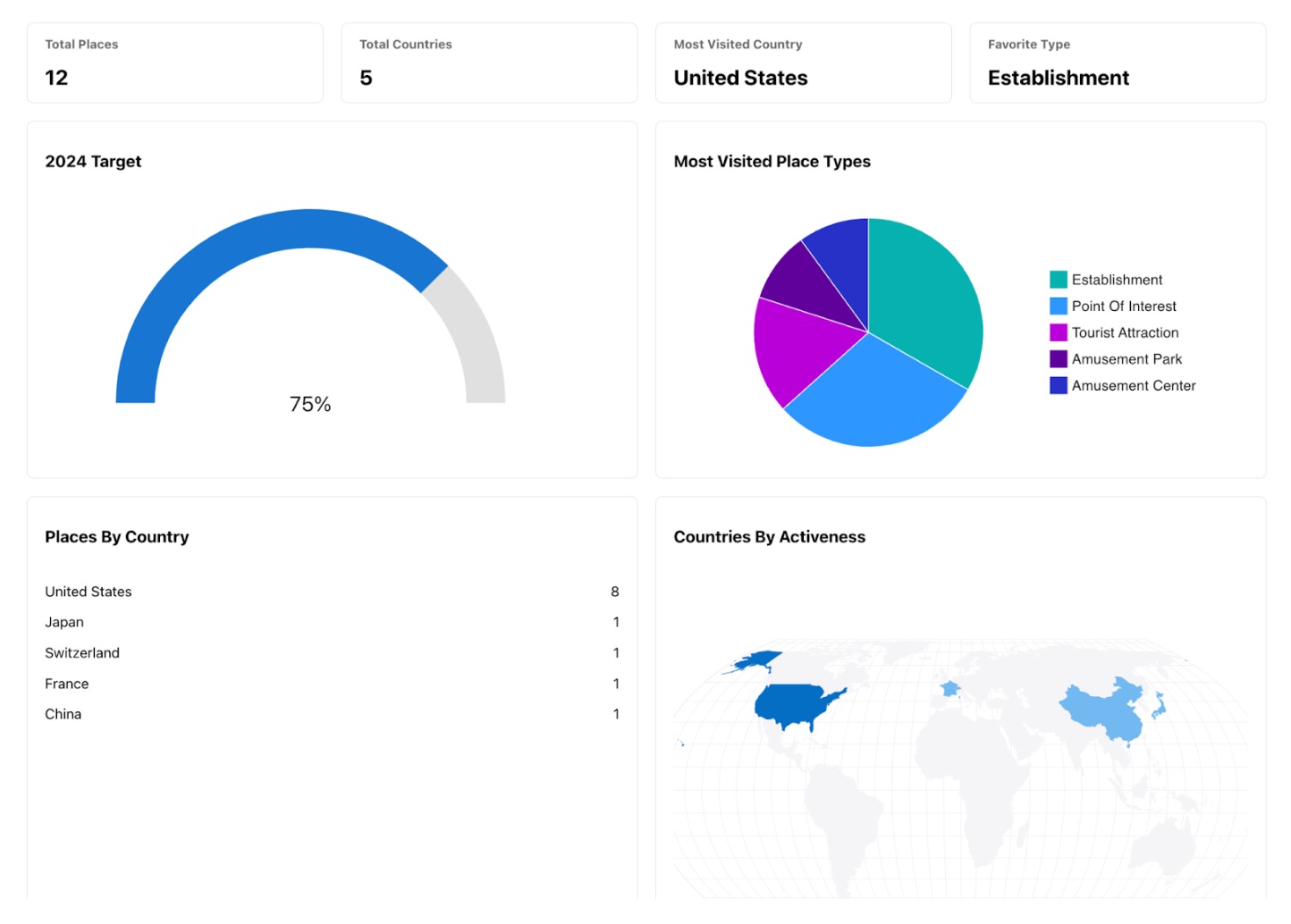Click the Total Countries card
Image resolution: width=1291 pixels, height=924 pixels.
[x=489, y=63]
